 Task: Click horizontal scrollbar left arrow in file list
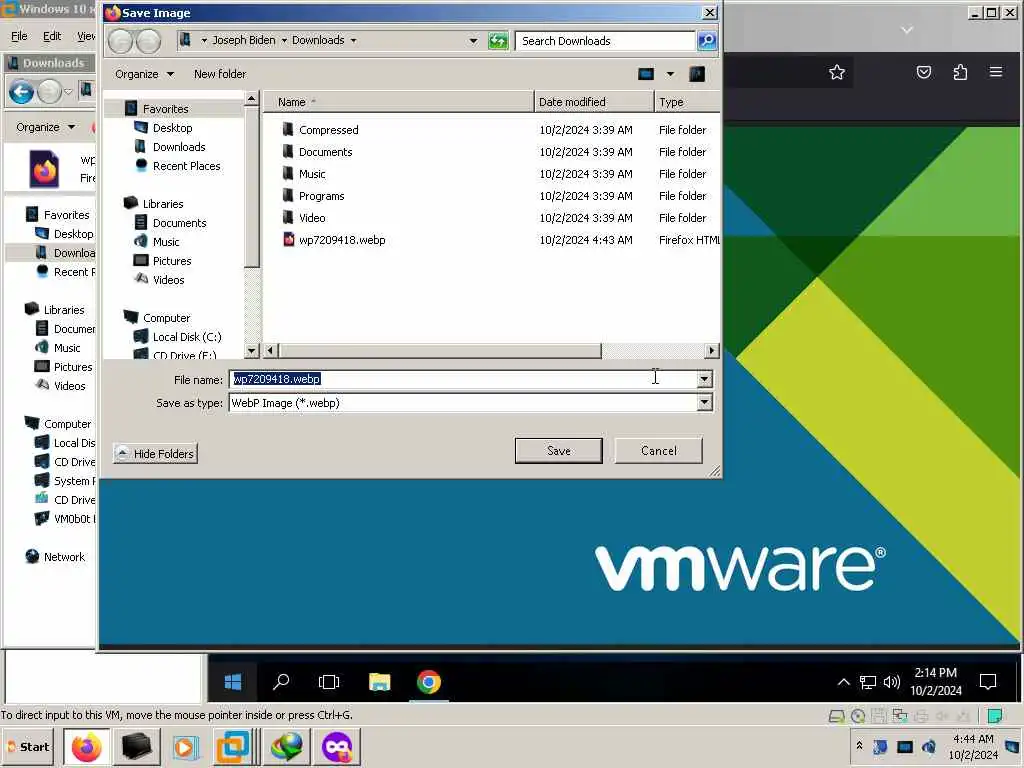point(270,351)
